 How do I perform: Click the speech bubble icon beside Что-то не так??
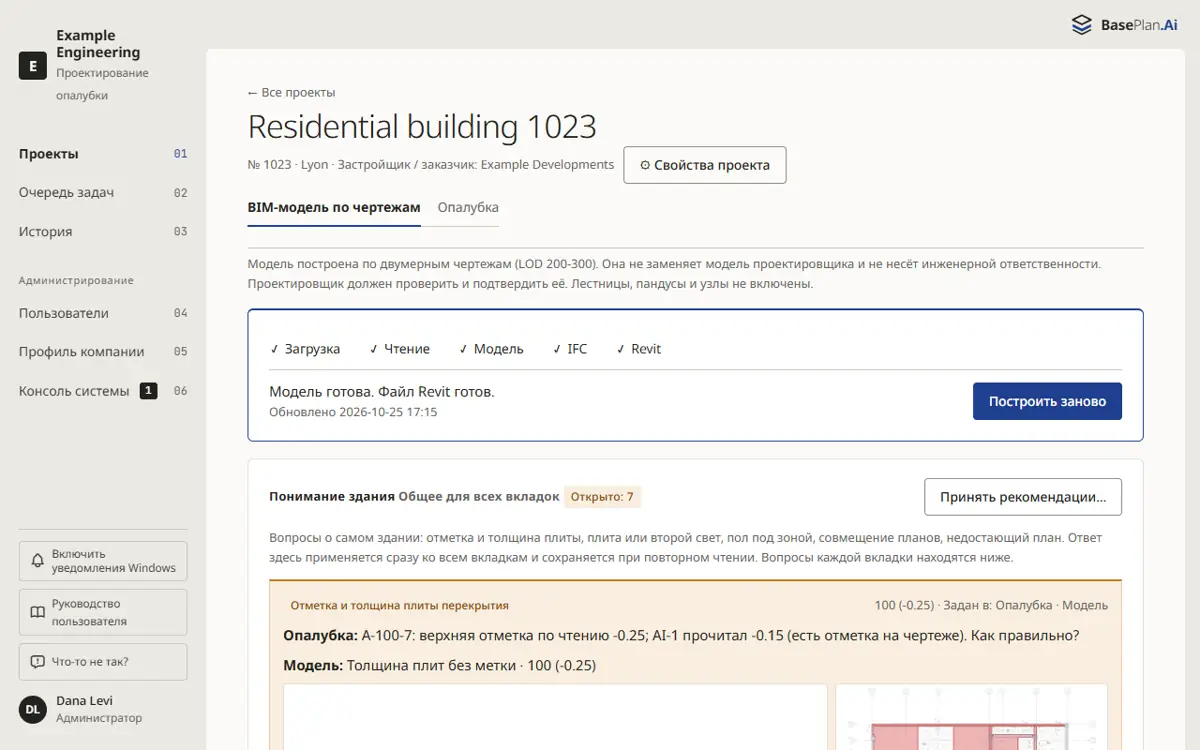point(37,662)
